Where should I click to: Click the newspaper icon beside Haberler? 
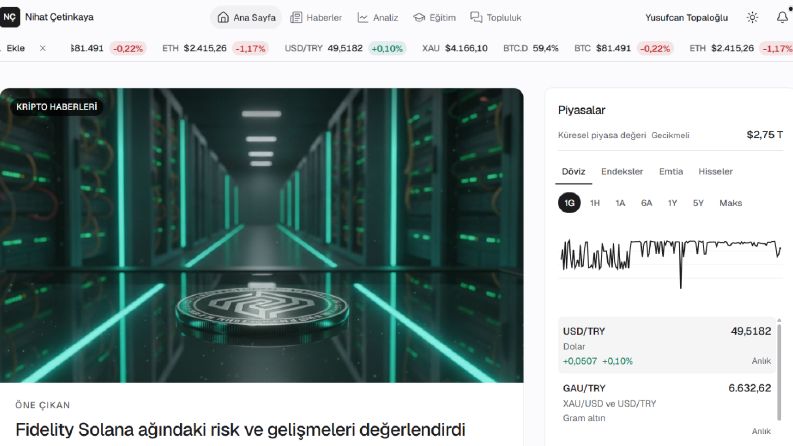tap(296, 18)
